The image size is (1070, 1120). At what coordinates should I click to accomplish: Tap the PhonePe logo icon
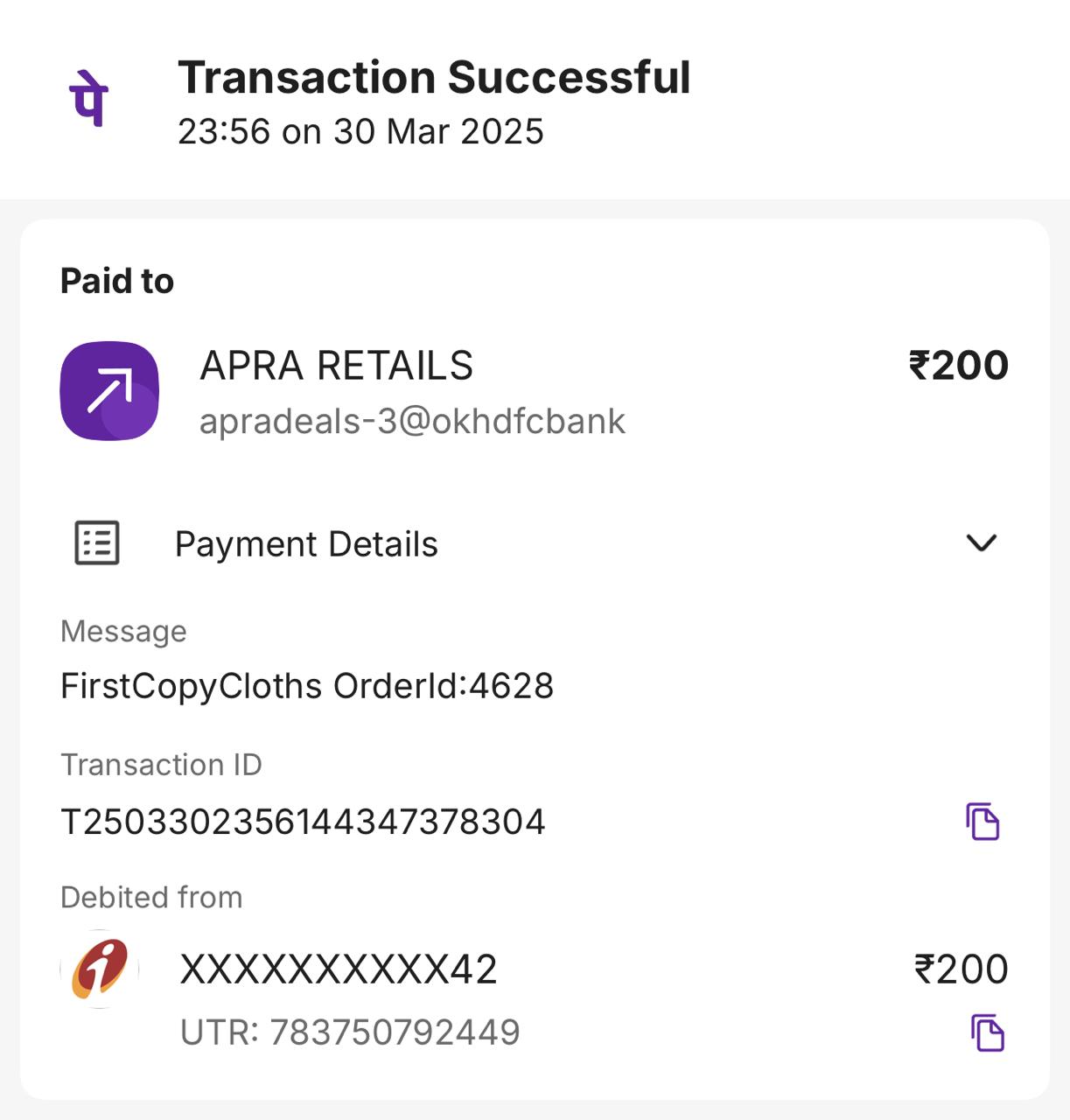pyautogui.click(x=88, y=97)
